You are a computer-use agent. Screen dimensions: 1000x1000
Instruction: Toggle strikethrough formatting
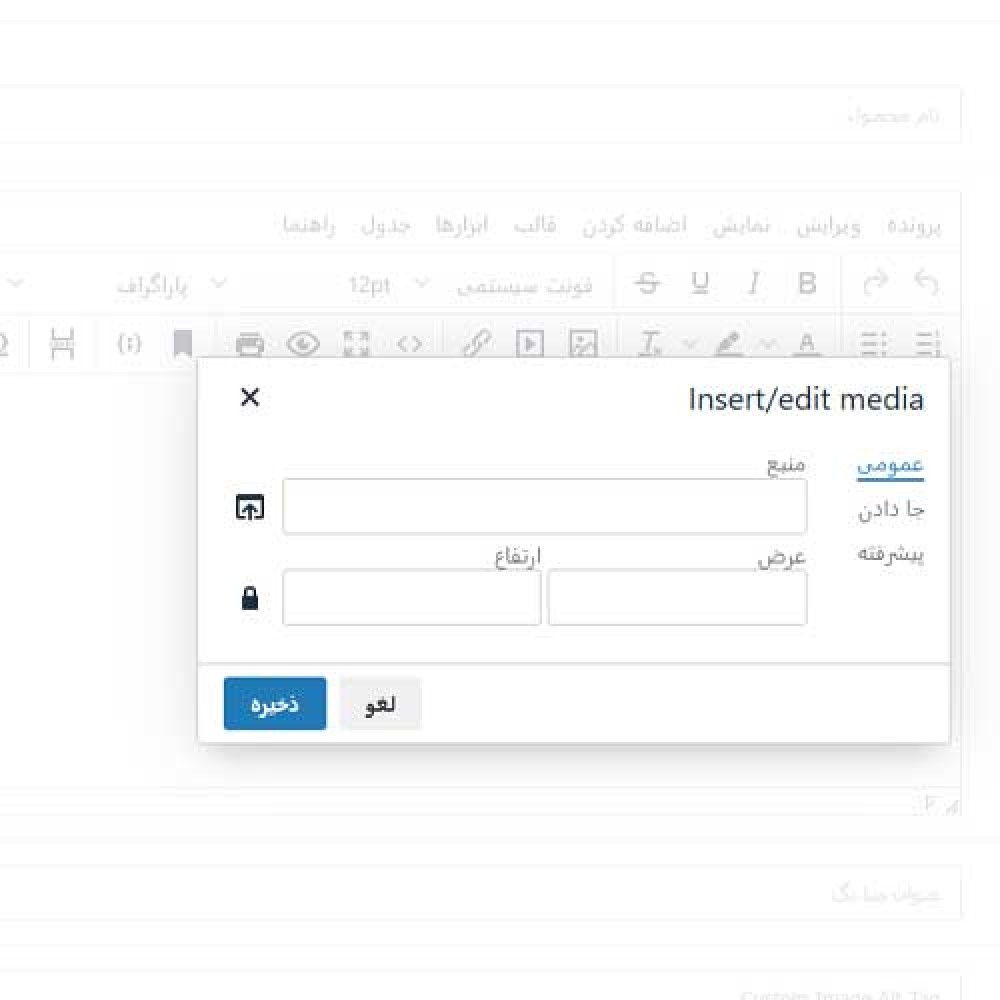pos(648,284)
